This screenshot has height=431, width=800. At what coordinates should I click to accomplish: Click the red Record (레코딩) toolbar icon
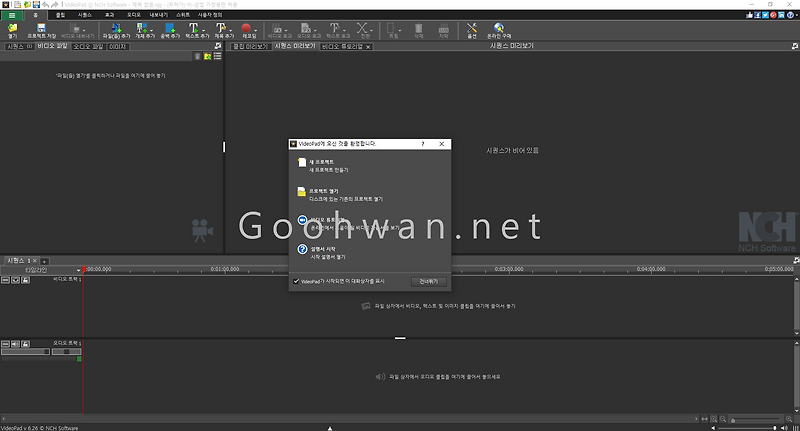tap(246, 30)
